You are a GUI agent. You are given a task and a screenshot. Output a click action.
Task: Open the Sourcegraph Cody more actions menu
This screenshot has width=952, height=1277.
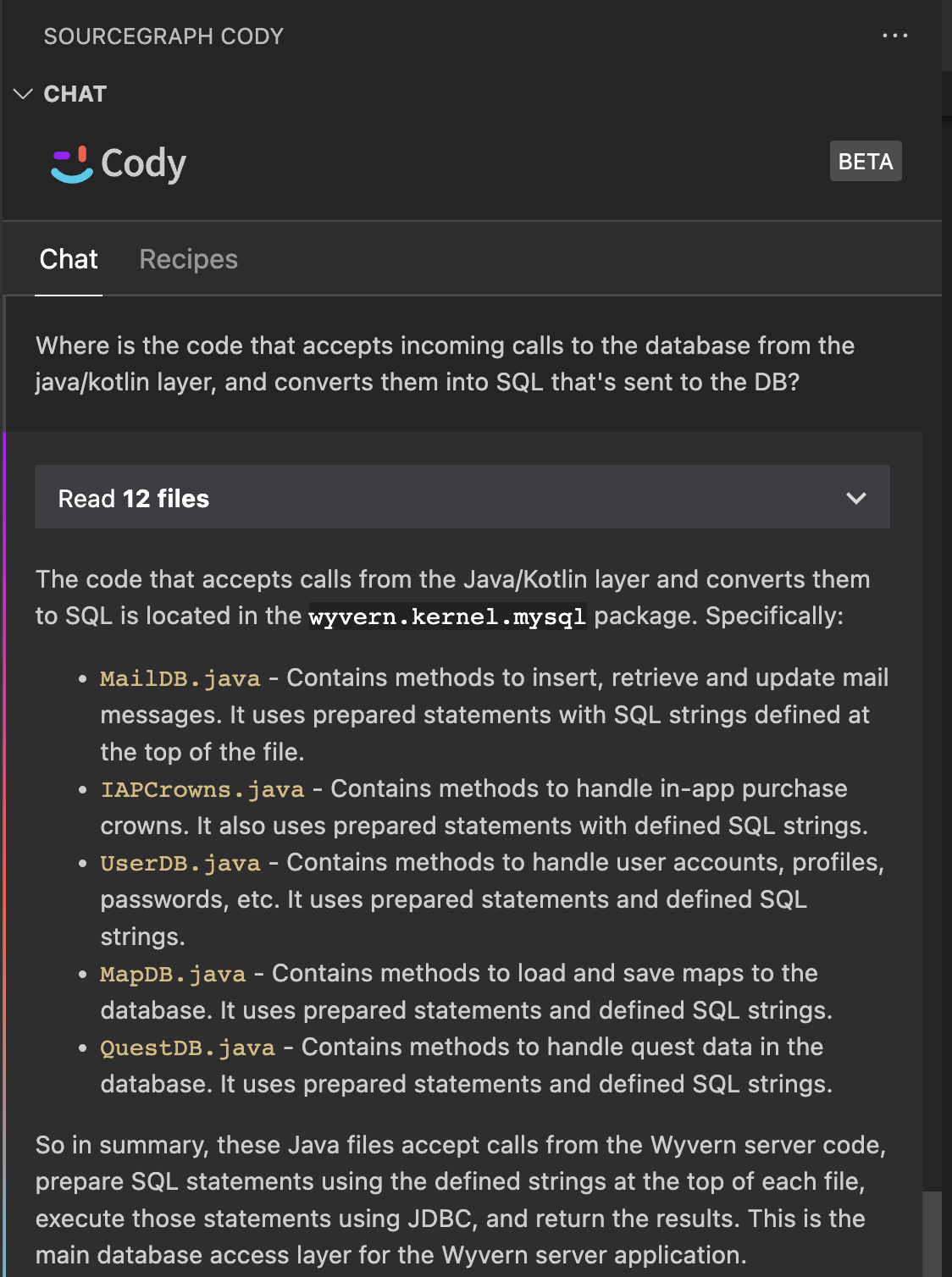pyautogui.click(x=894, y=36)
